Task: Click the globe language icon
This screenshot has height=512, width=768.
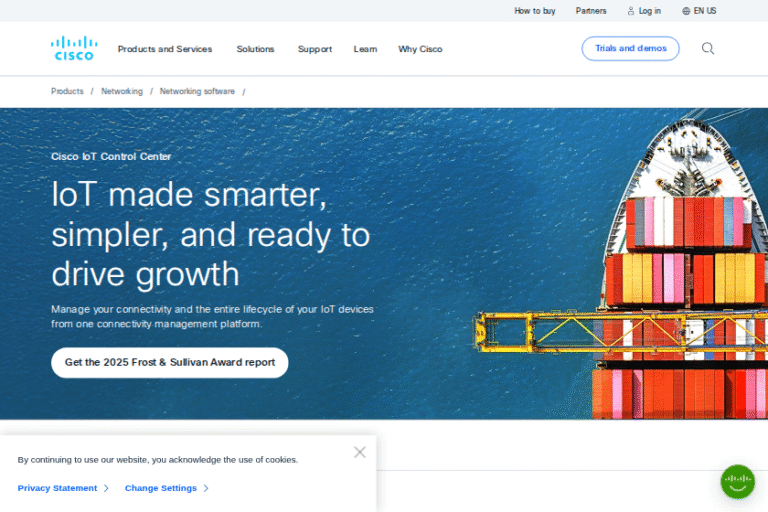Action: [x=686, y=11]
